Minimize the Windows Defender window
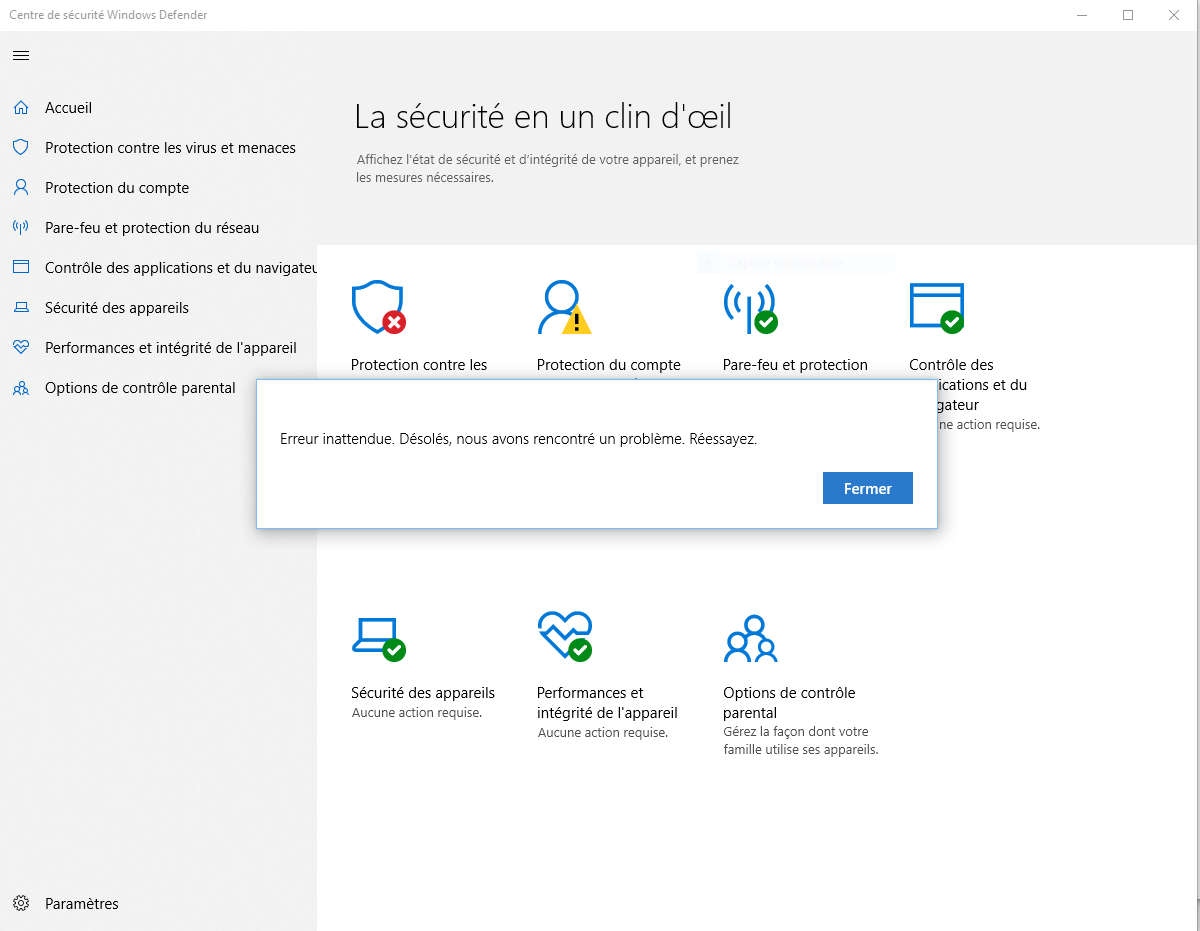1200x931 pixels. pos(1082,15)
